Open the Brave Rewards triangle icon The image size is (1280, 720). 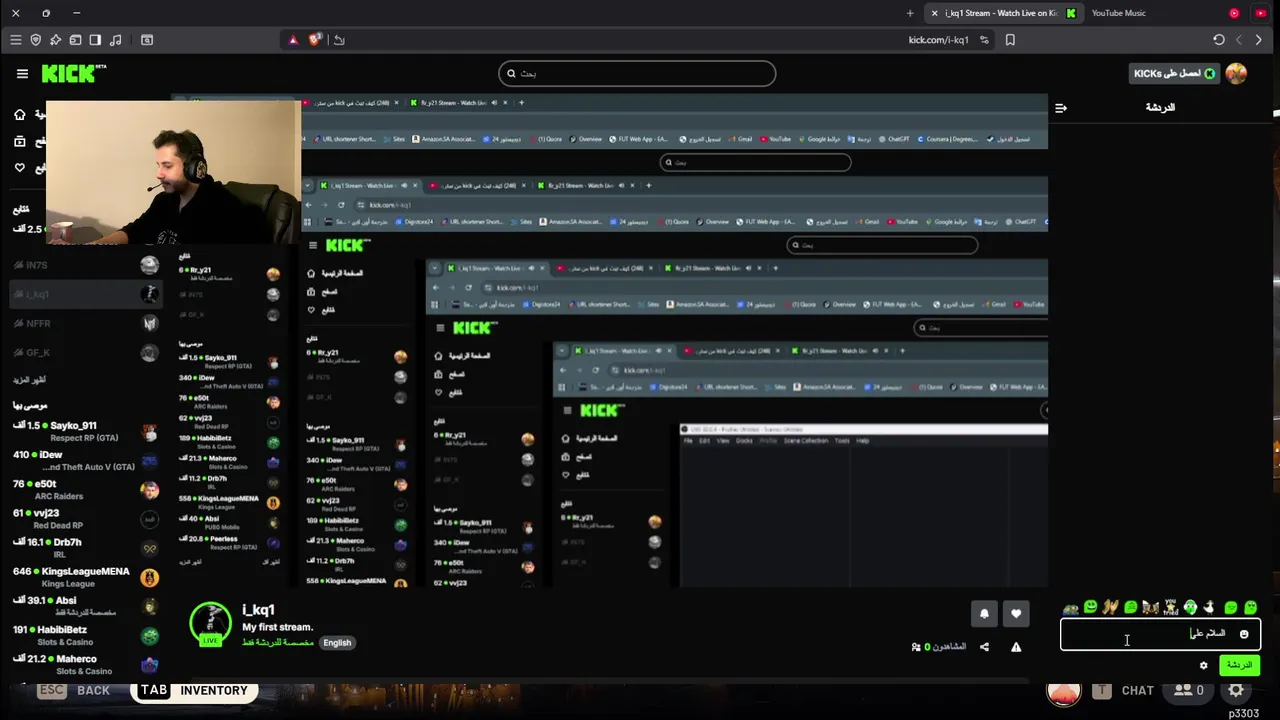coord(293,40)
